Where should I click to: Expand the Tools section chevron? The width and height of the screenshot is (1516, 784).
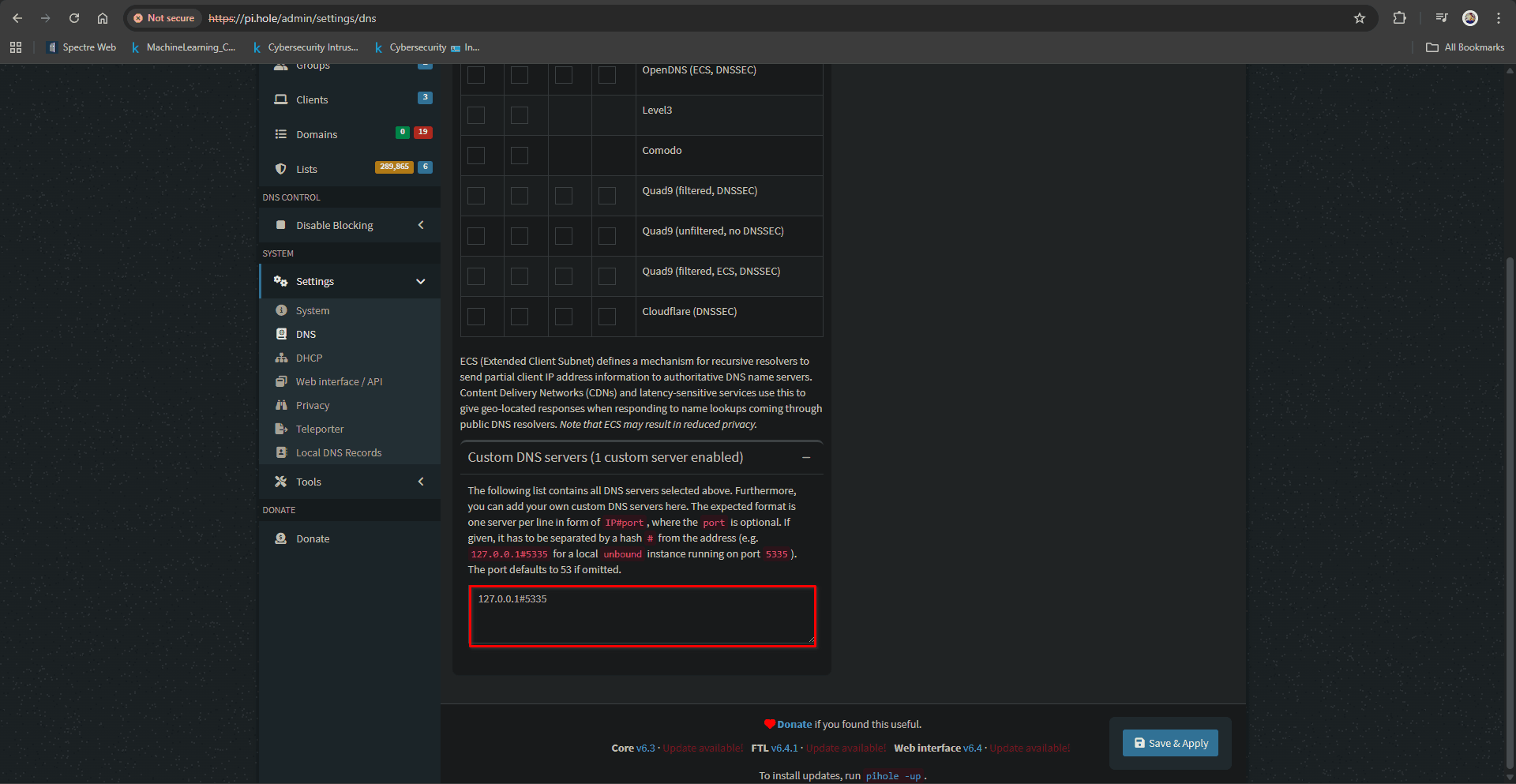(420, 482)
